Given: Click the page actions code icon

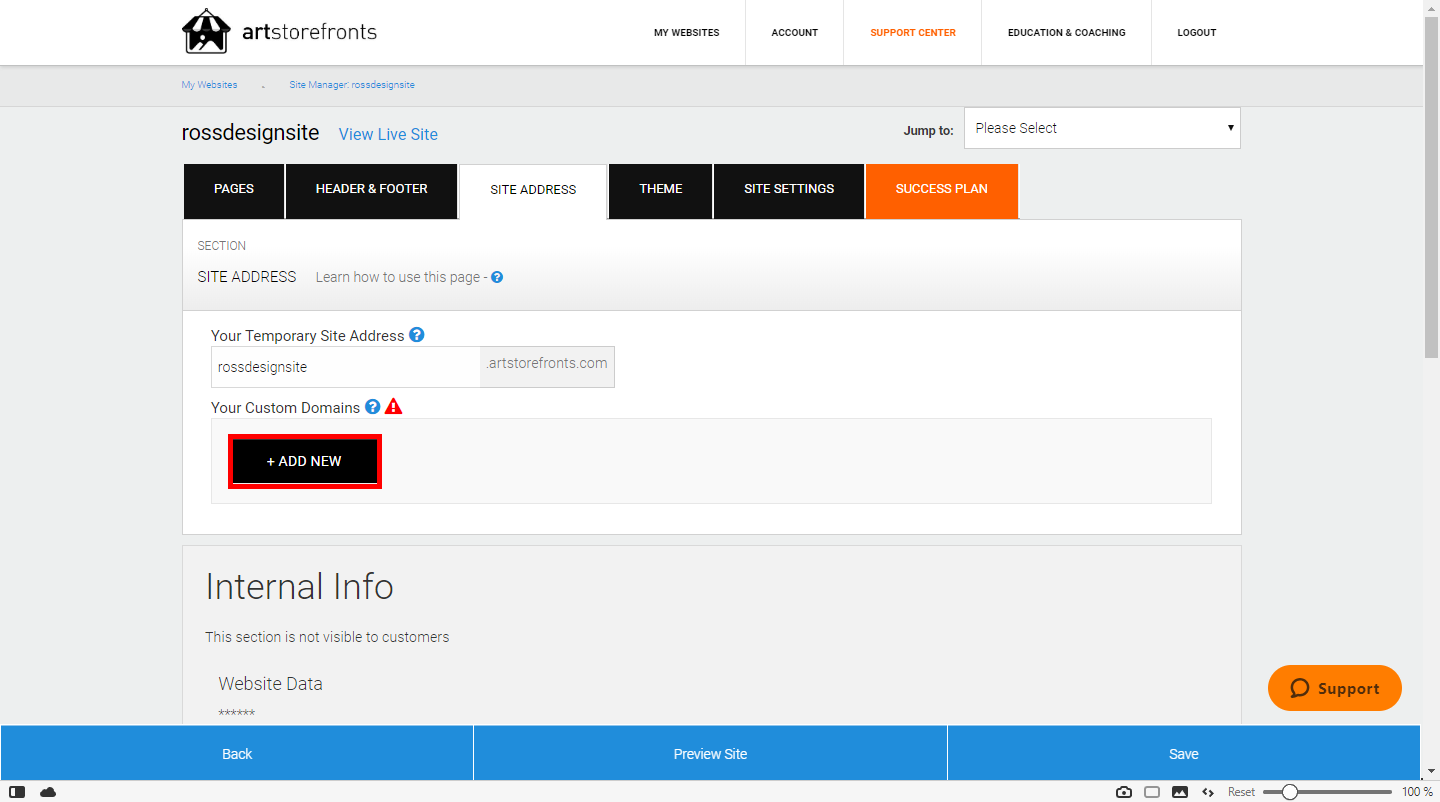Looking at the screenshot, I should point(1208,792).
